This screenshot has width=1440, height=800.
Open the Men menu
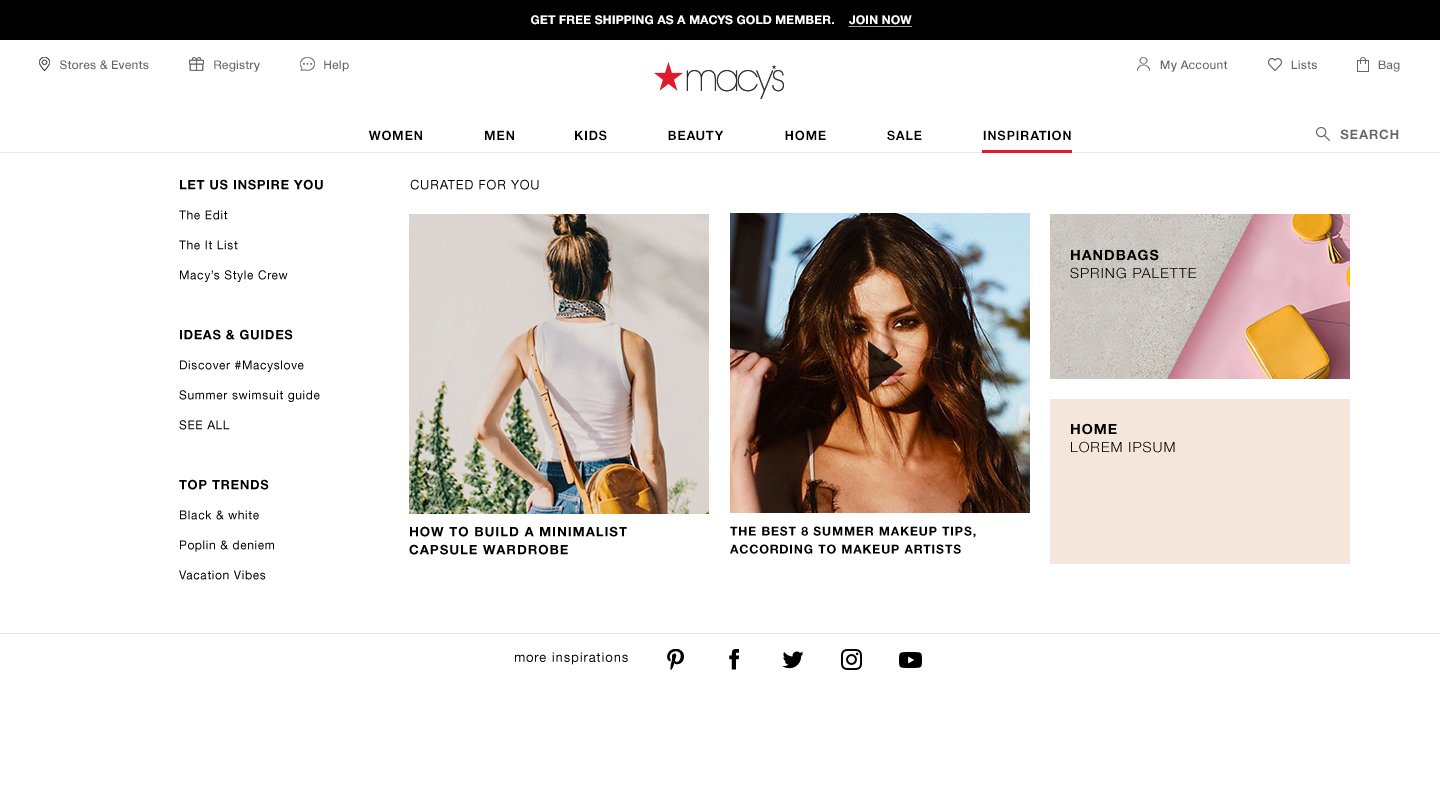point(500,135)
